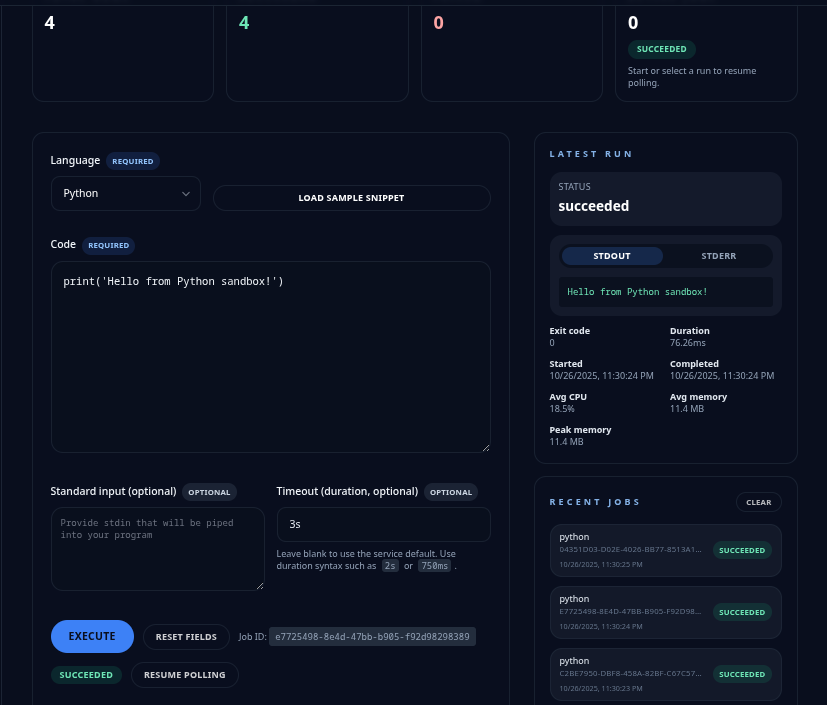The height and width of the screenshot is (705, 827).
Task: Select the python job from 11:30:23 PM
Action: (x=665, y=674)
